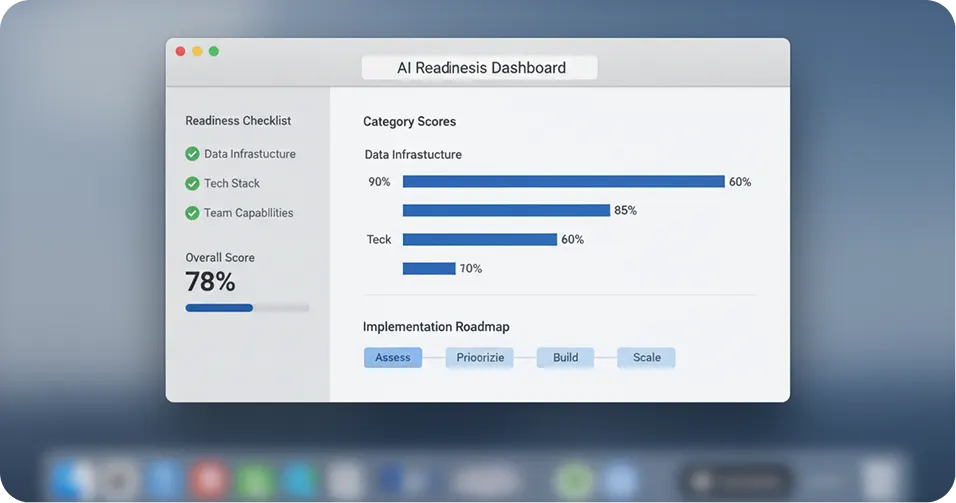Click the bar labeled 85%
956x503 pixels.
506,210
